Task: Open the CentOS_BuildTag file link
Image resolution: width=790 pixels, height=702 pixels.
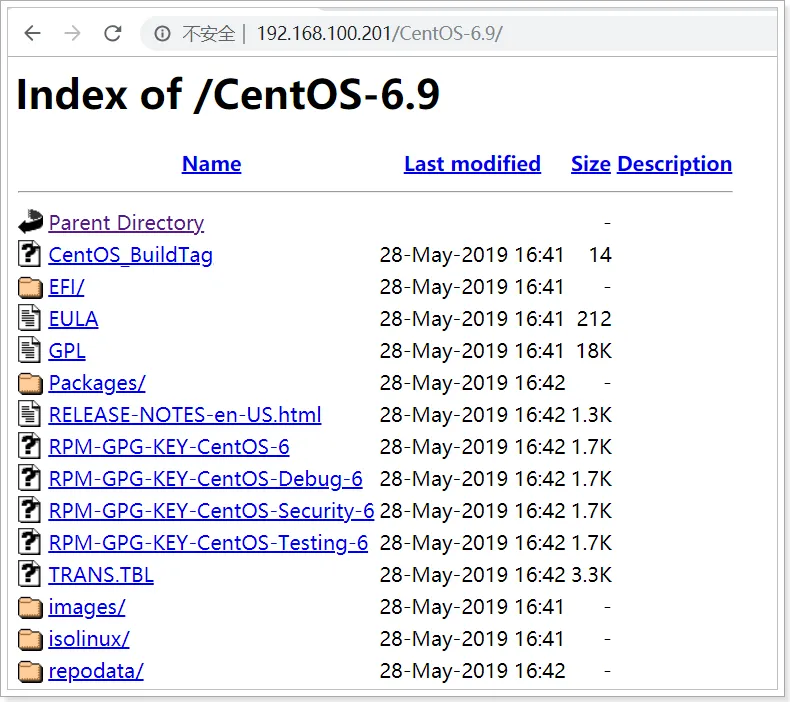Action: click(130, 255)
